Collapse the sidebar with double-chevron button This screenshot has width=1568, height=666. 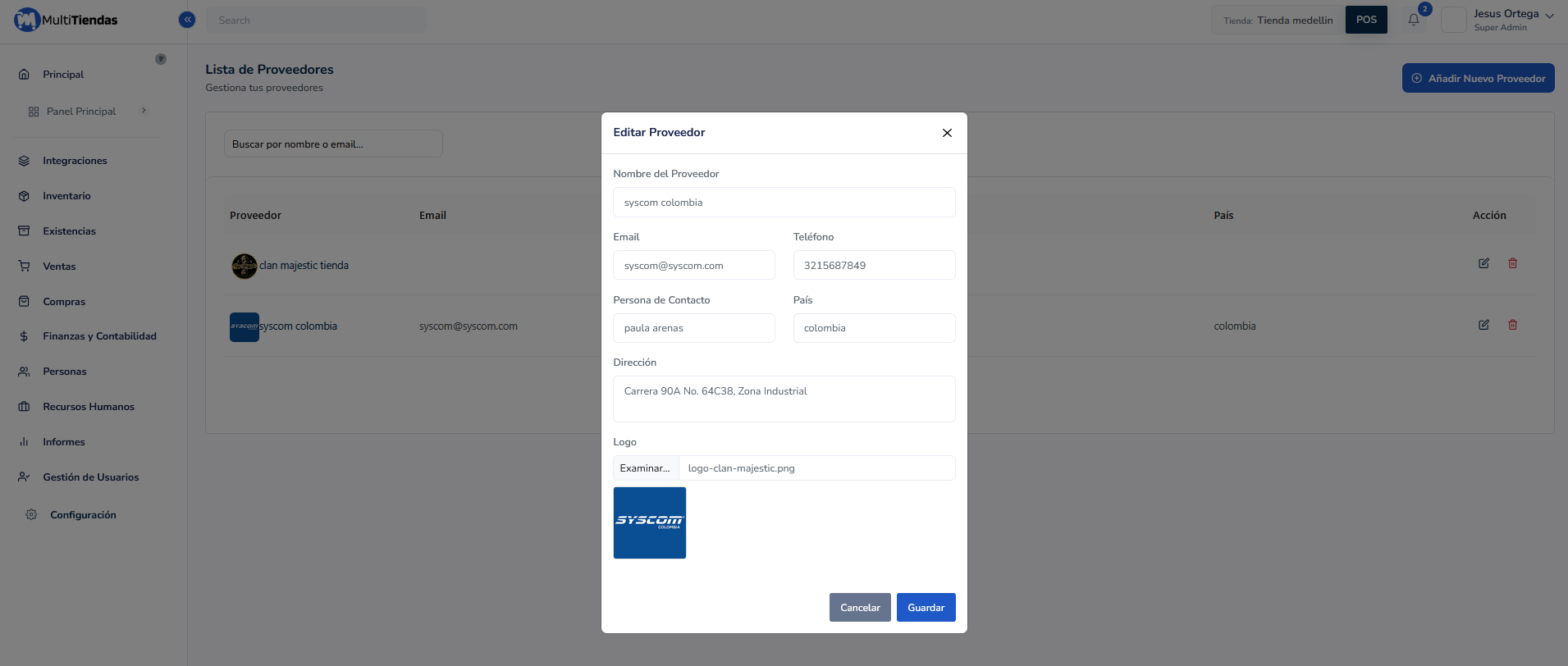point(187,20)
